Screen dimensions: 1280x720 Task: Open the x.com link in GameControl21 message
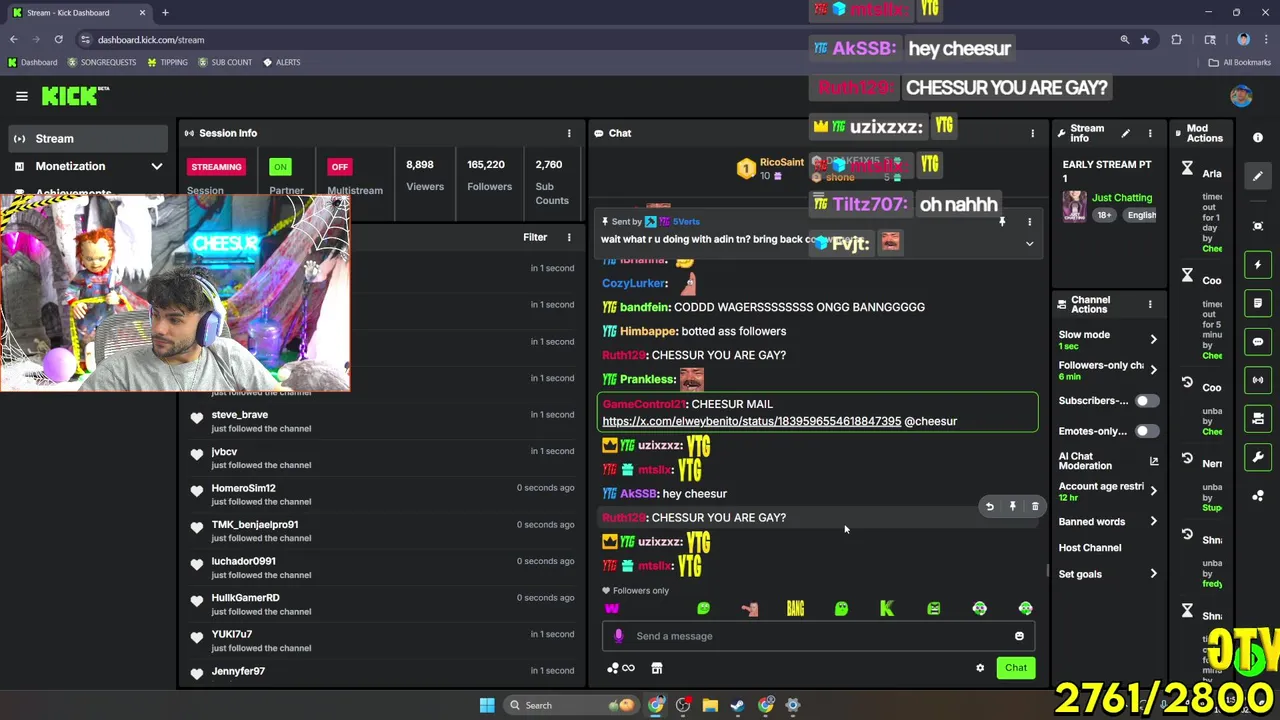point(752,422)
